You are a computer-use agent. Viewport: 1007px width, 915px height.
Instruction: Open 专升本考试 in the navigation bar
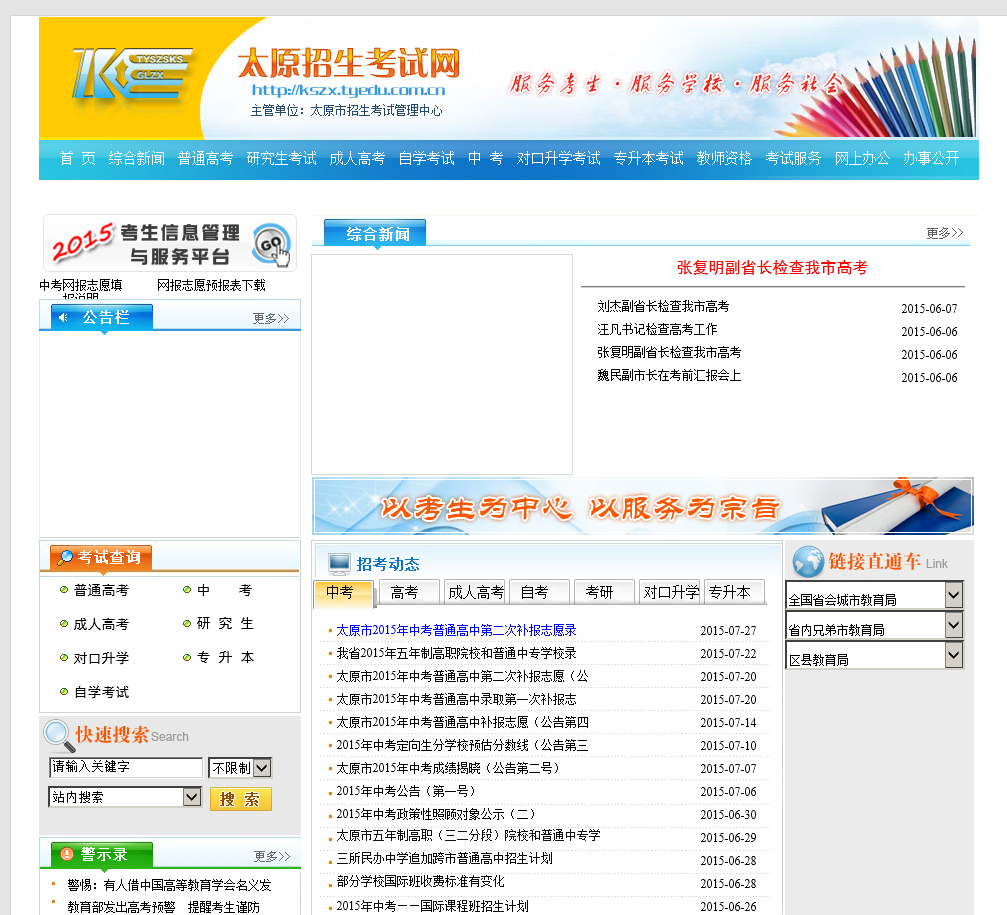[x=648, y=159]
